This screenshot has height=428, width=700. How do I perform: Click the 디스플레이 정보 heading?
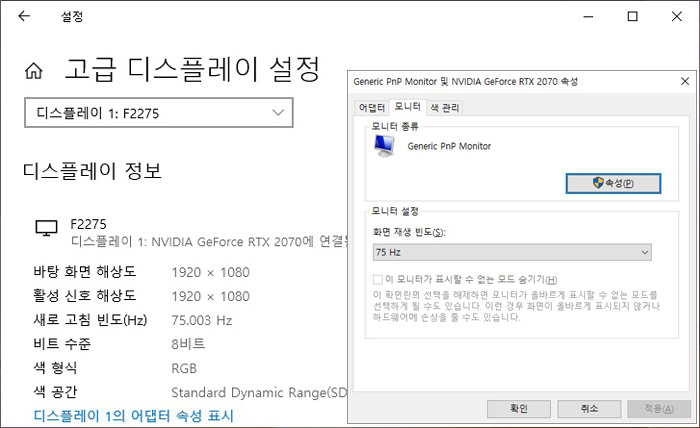(92, 171)
